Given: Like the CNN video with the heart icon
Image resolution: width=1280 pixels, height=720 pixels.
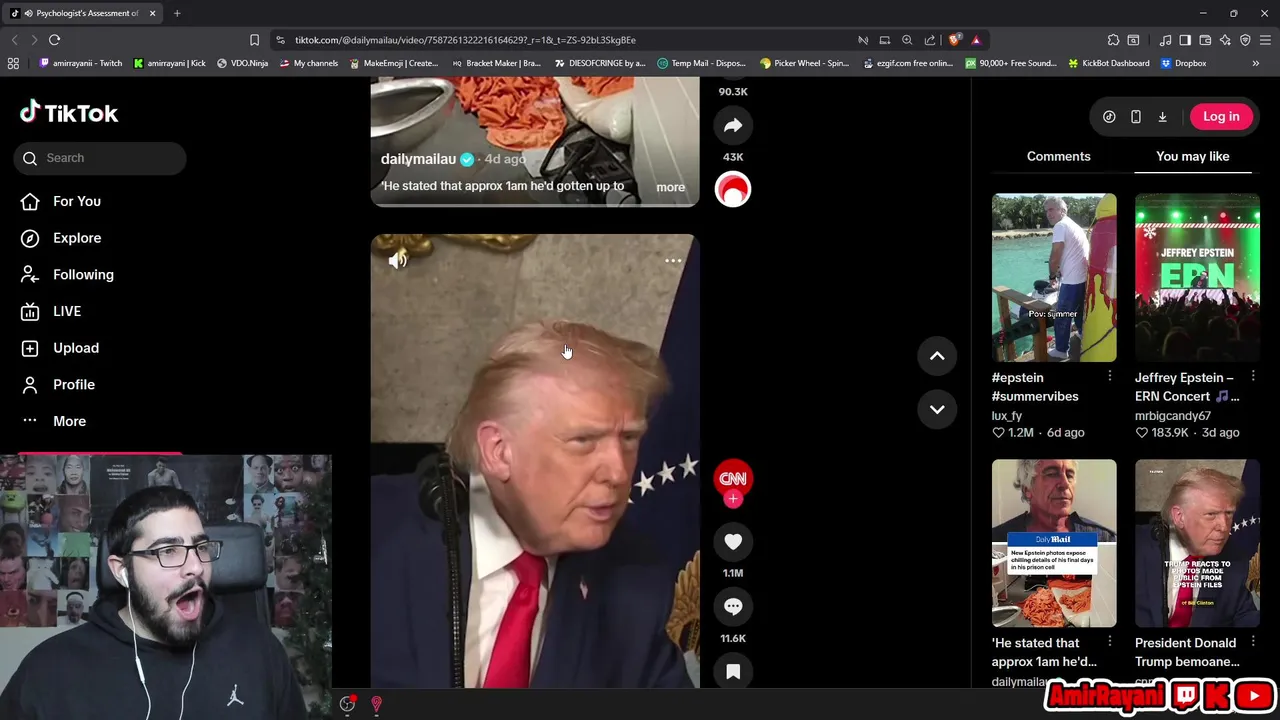Looking at the screenshot, I should click(733, 541).
